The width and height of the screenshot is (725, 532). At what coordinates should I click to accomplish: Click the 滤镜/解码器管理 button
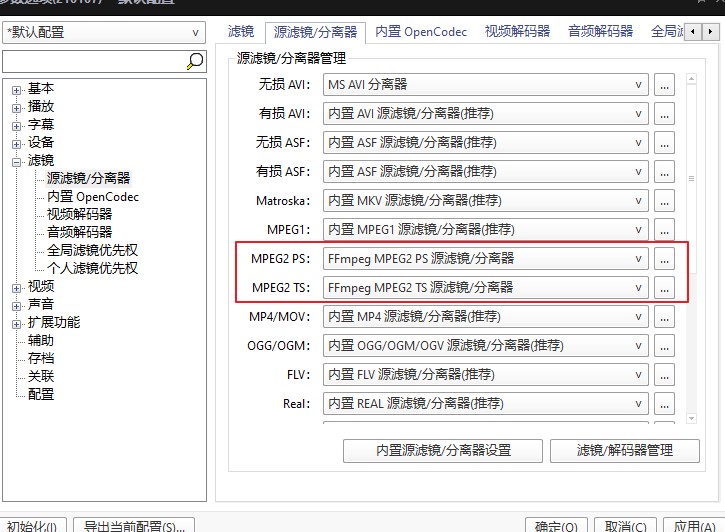click(x=625, y=450)
